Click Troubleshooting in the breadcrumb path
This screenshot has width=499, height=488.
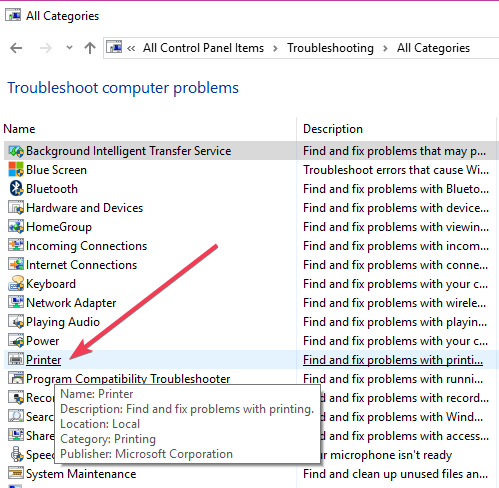(330, 48)
